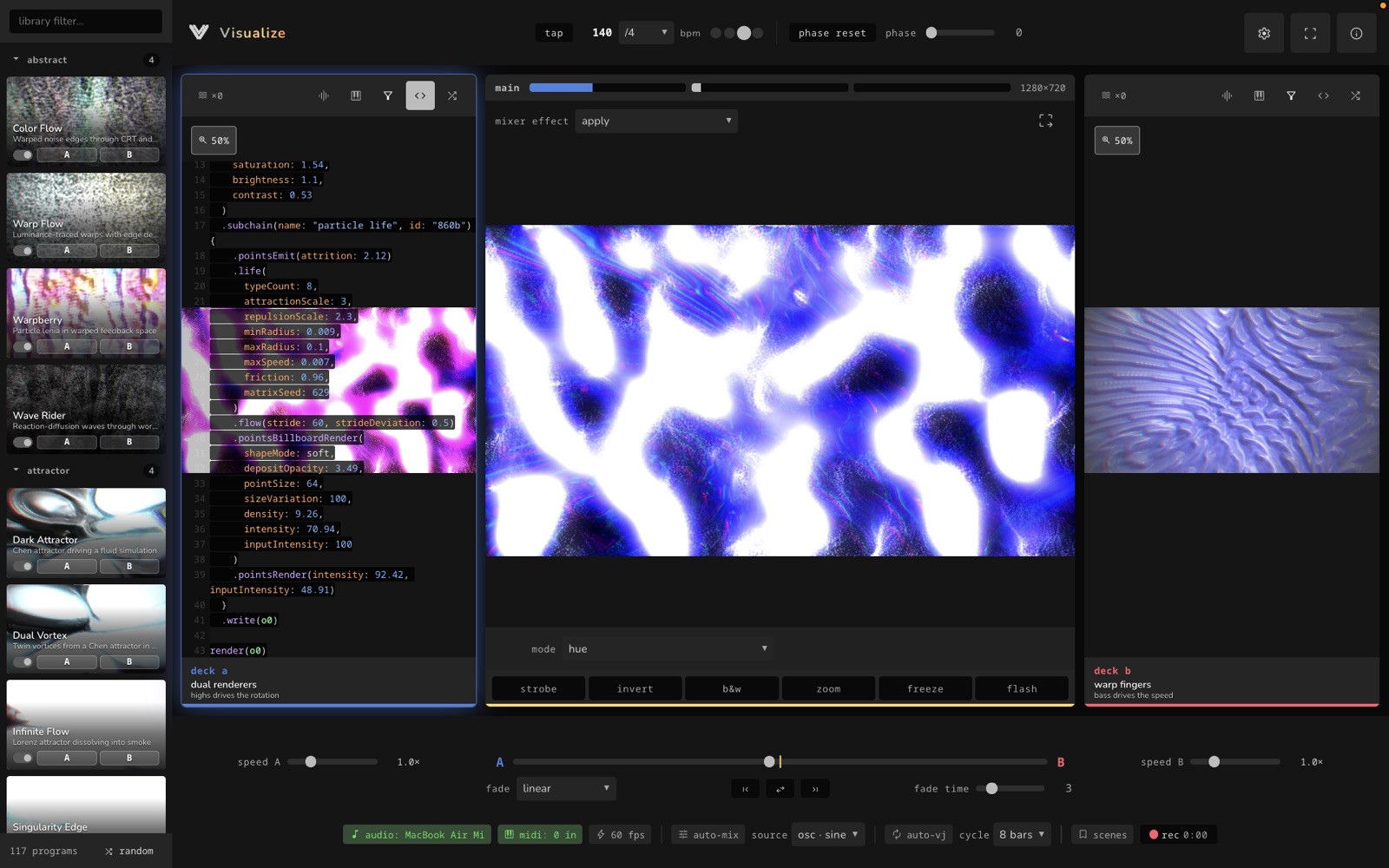
Task: Toggle the auto-mix button
Action: coord(708,835)
